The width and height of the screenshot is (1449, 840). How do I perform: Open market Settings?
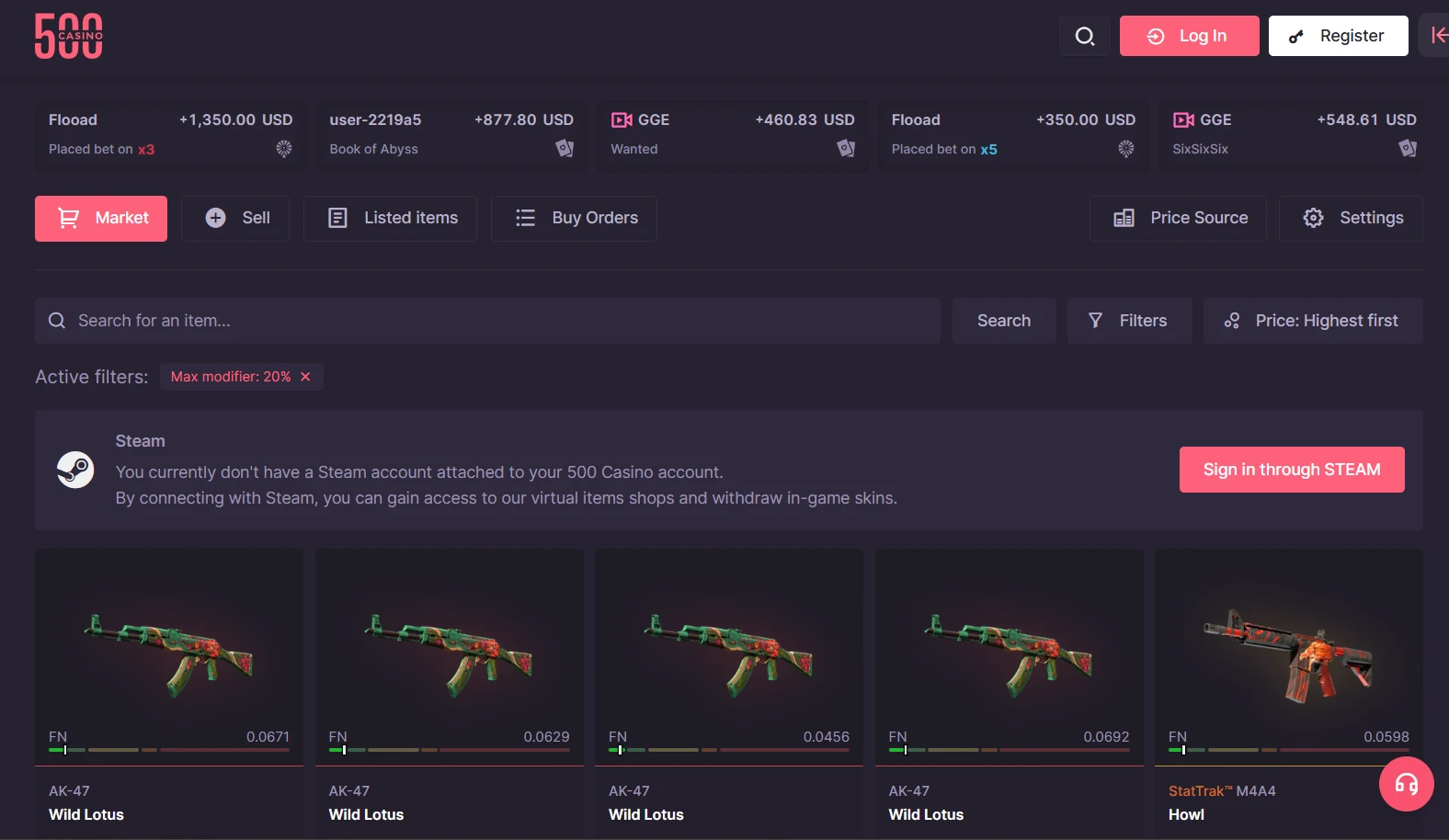point(1351,219)
